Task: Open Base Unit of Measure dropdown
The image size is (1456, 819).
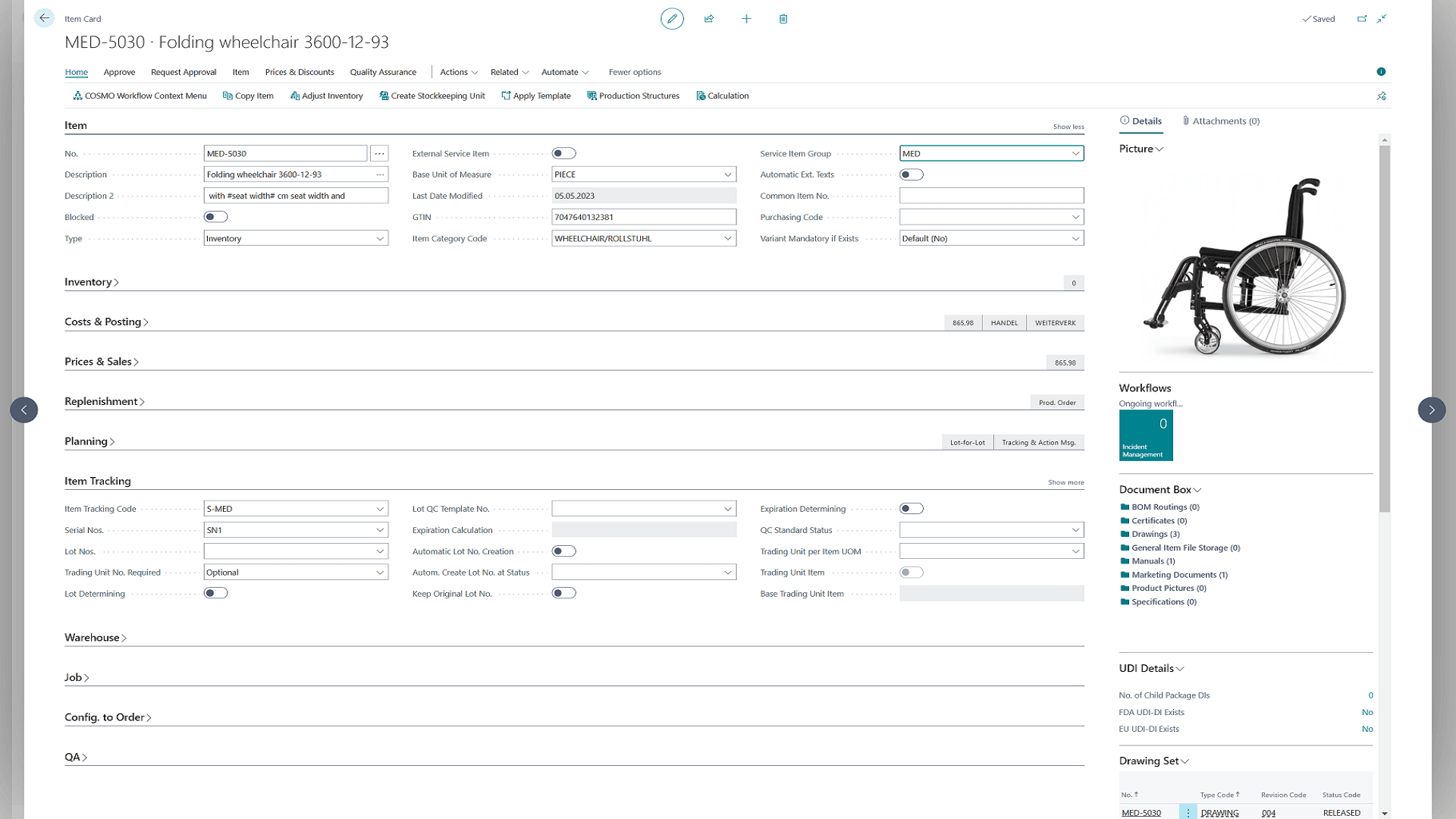Action: (728, 174)
